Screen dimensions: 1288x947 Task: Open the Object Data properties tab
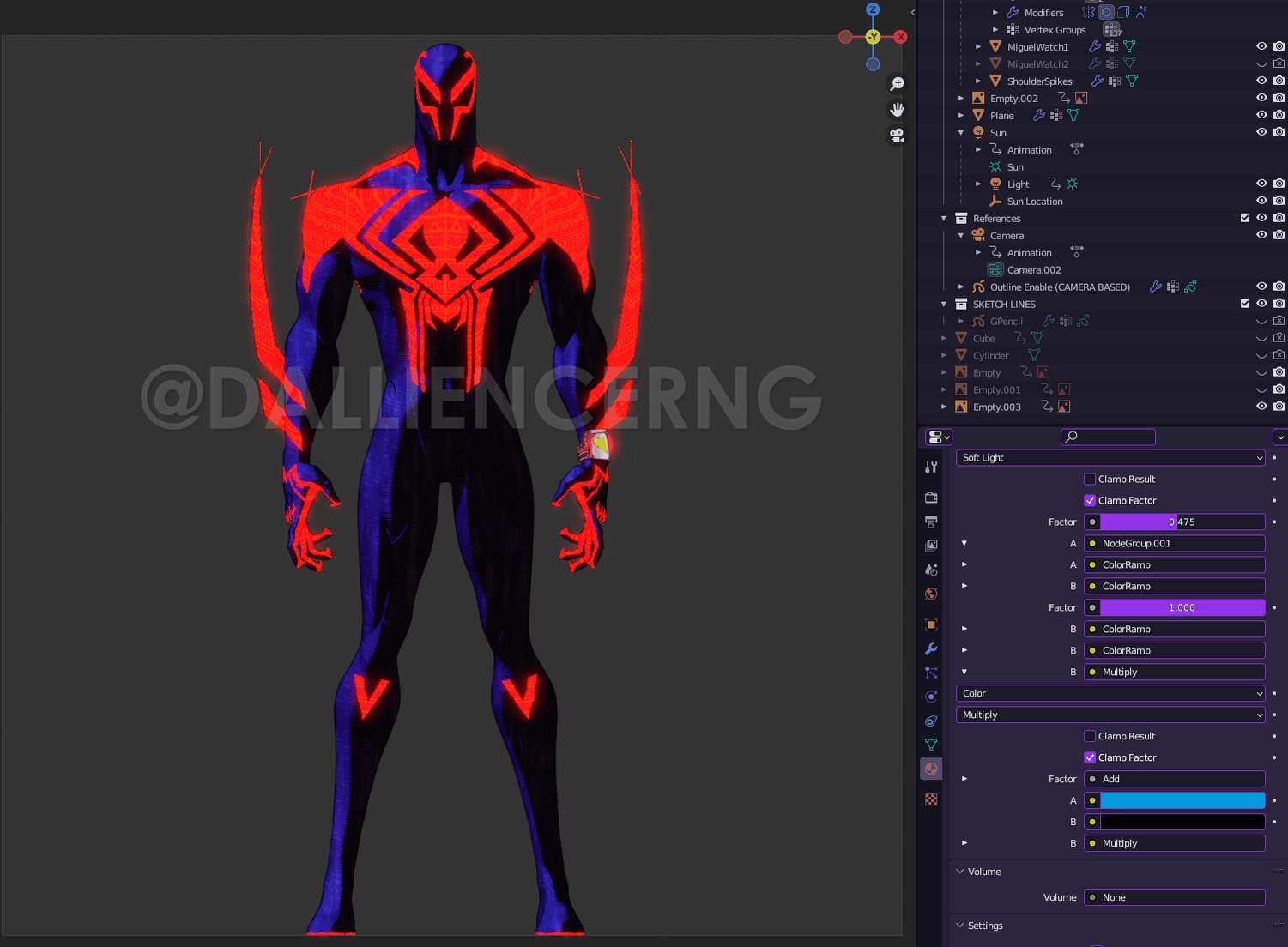[931, 745]
